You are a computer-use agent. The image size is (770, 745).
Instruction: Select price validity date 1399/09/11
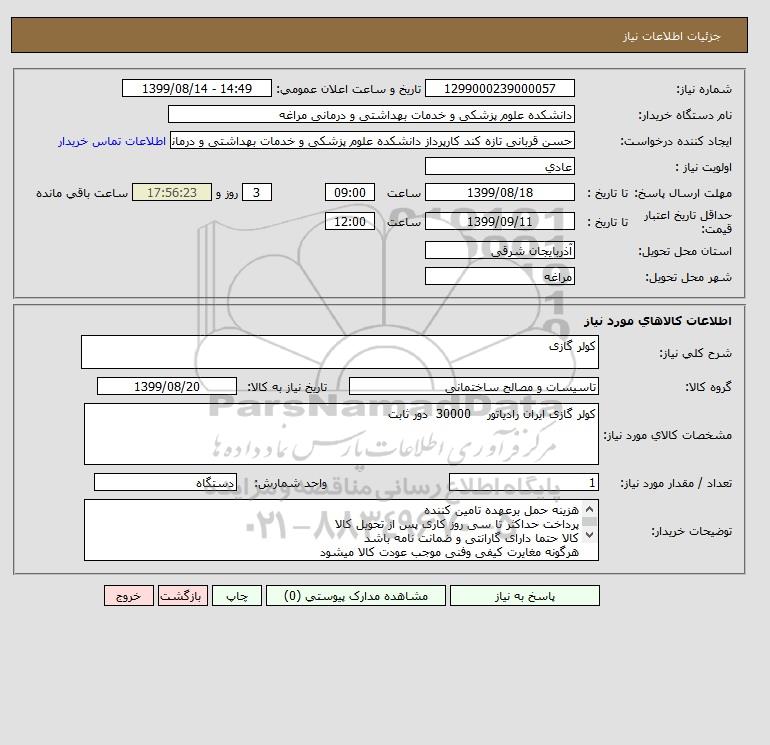(499, 221)
